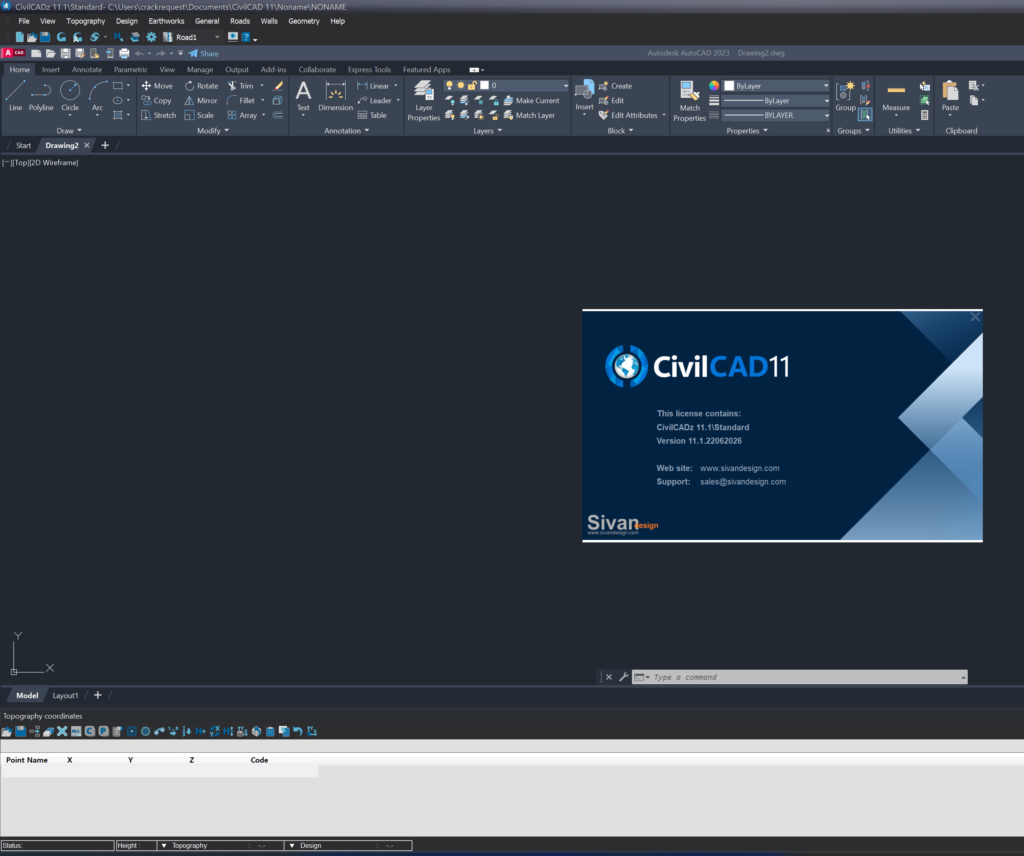Screen dimensions: 1024x856
Task: Click Create block button
Action: point(615,86)
